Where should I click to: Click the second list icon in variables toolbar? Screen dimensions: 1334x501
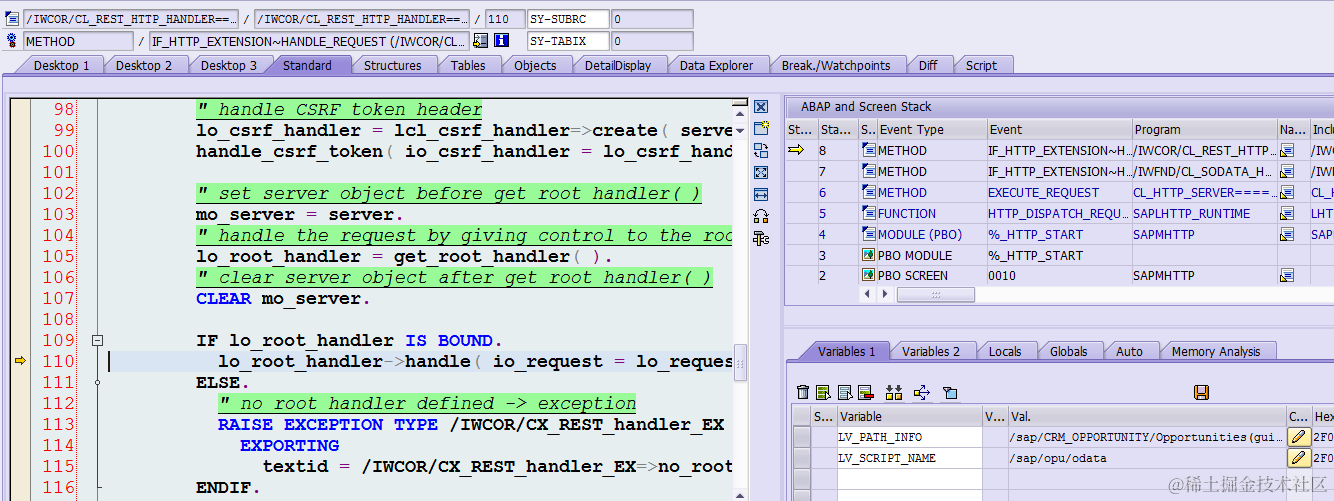click(x=845, y=392)
